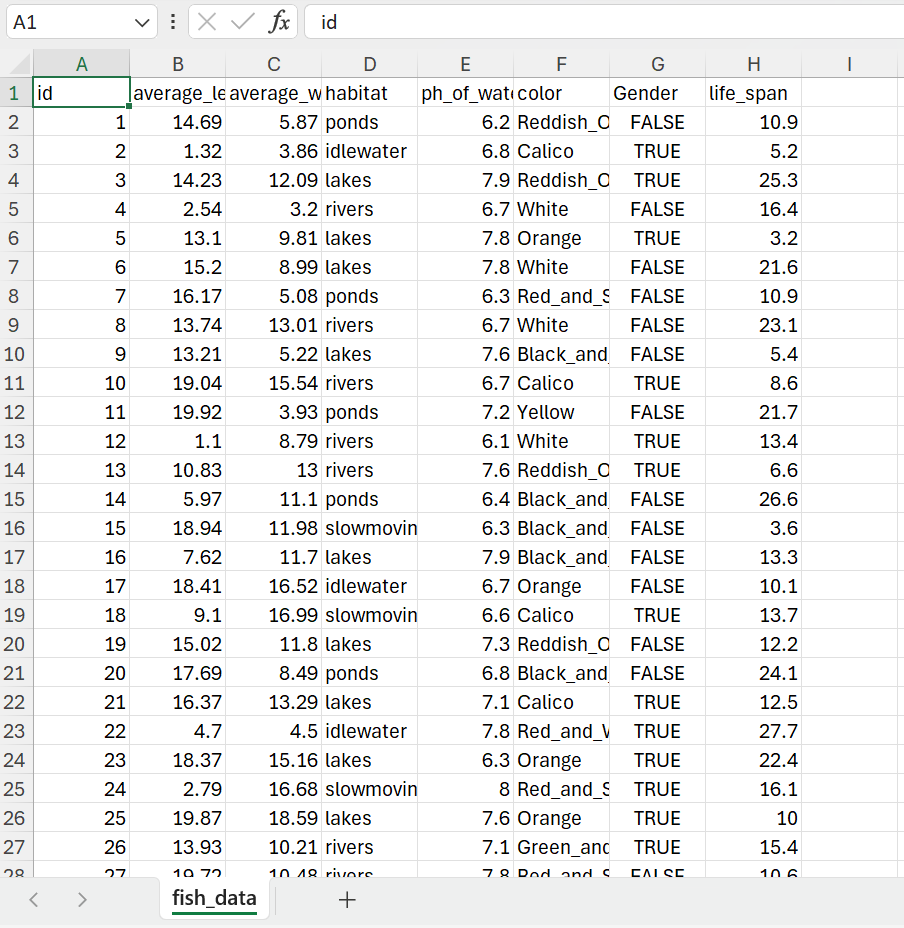This screenshot has height=928, width=904.
Task: Select the Calico cell in row 3
Action: pyautogui.click(x=560, y=150)
